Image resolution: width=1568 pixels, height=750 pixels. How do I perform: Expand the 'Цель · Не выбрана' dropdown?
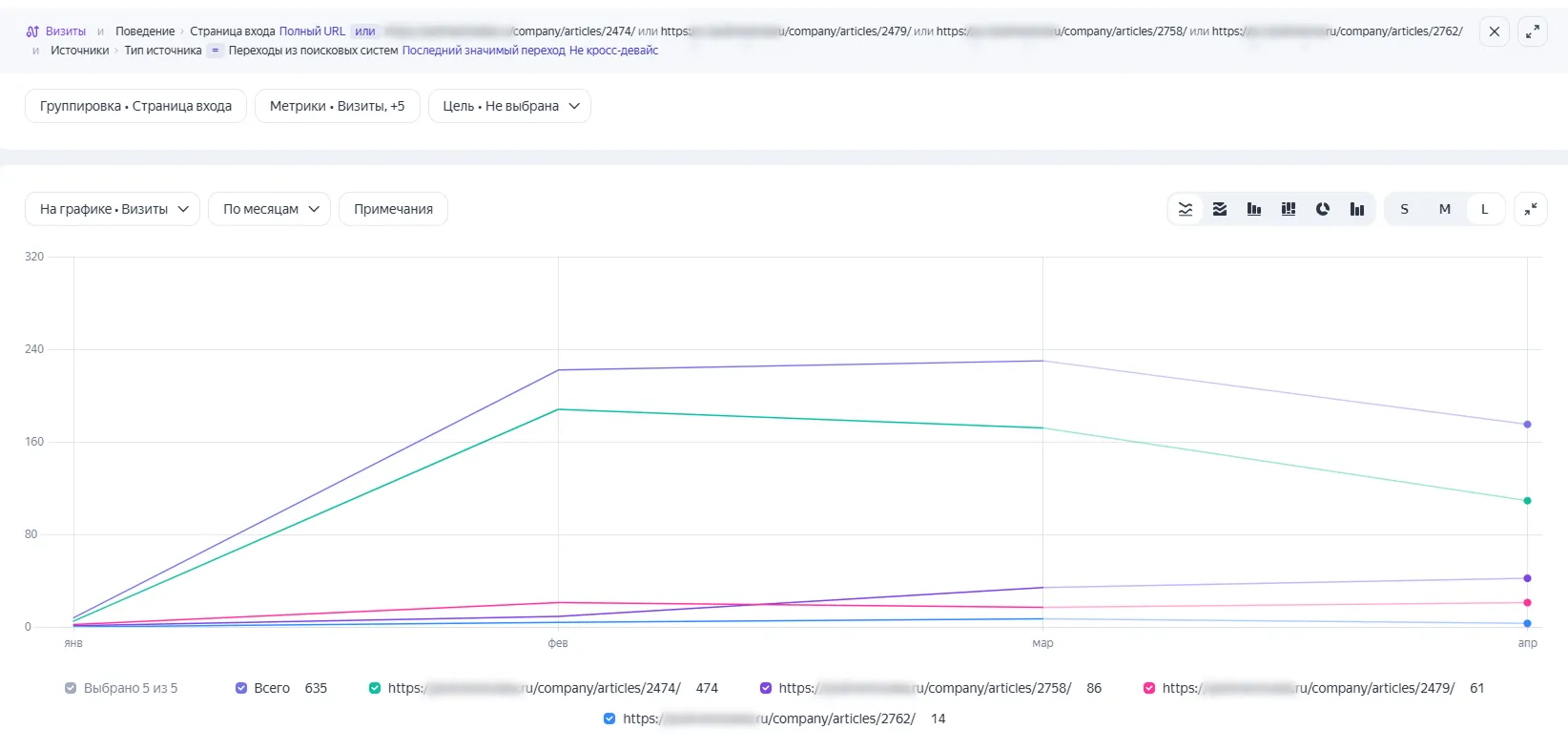coord(509,106)
